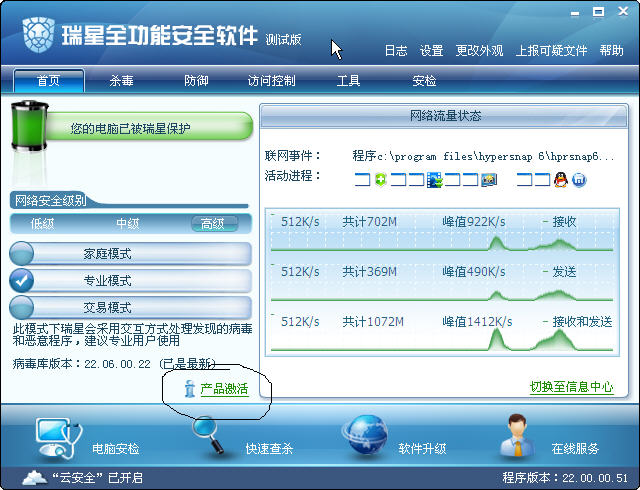Click the 接收 traffic graph
This screenshot has width=640, height=490.
442,232
